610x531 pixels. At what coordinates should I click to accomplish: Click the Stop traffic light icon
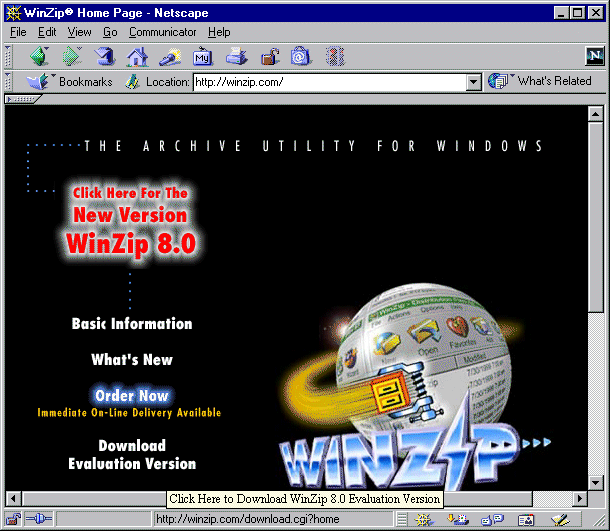pyautogui.click(x=335, y=56)
